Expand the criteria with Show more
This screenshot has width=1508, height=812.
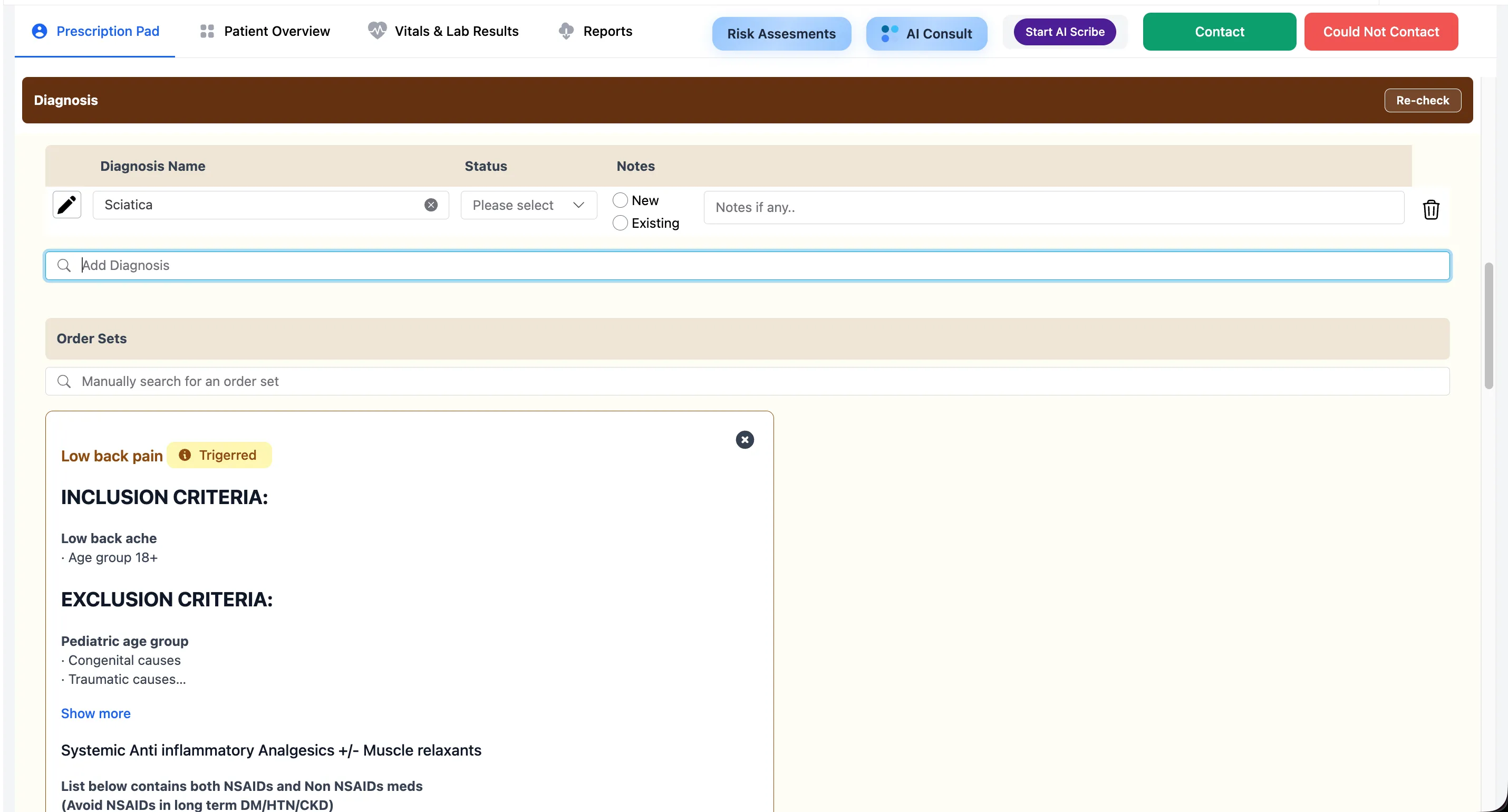(x=95, y=713)
